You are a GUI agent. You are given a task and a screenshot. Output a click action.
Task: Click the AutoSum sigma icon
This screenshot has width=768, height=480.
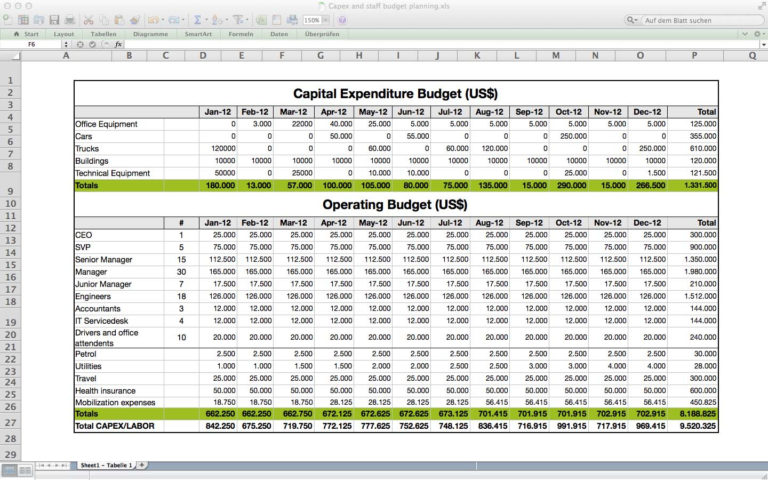tap(198, 20)
